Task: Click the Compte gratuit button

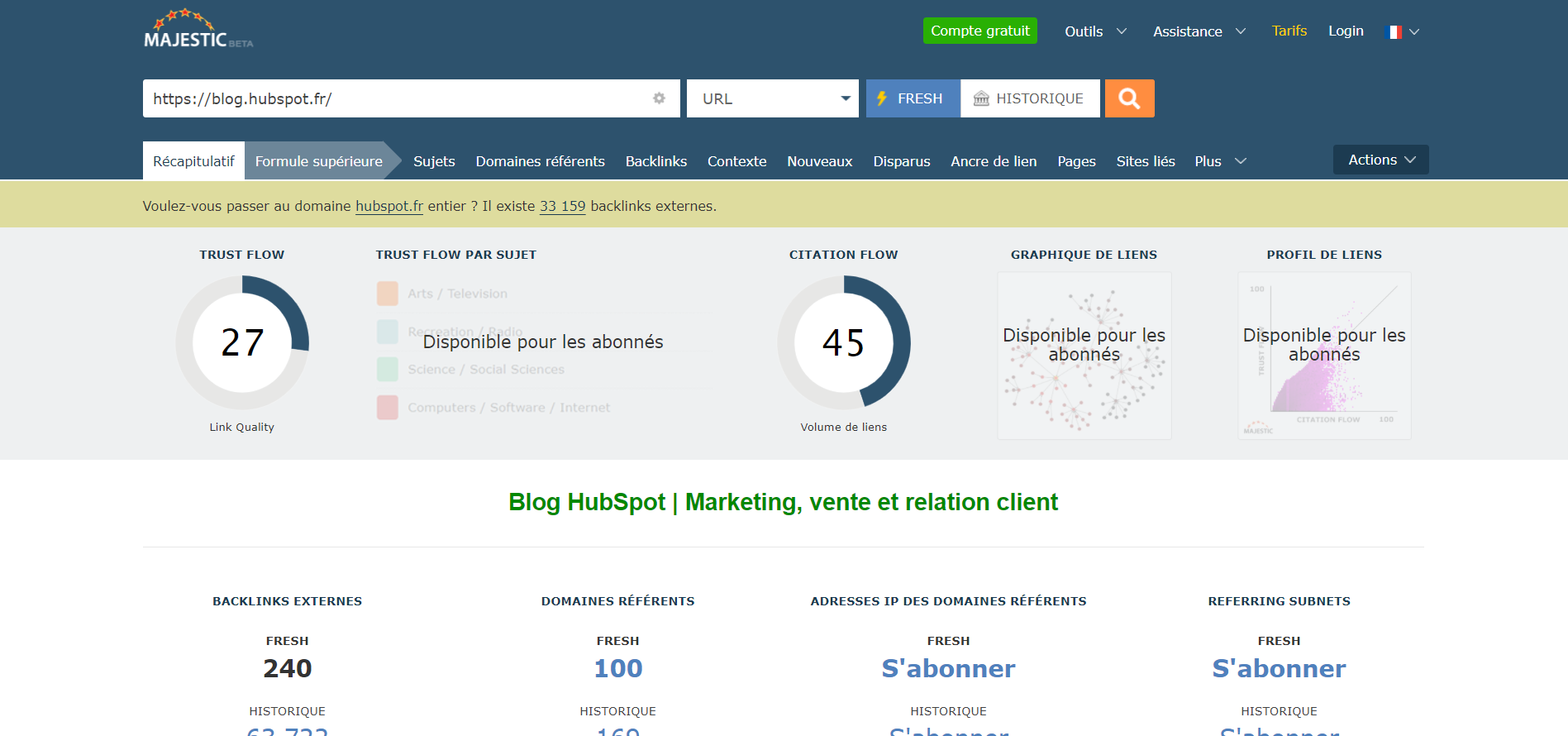Action: [x=979, y=31]
